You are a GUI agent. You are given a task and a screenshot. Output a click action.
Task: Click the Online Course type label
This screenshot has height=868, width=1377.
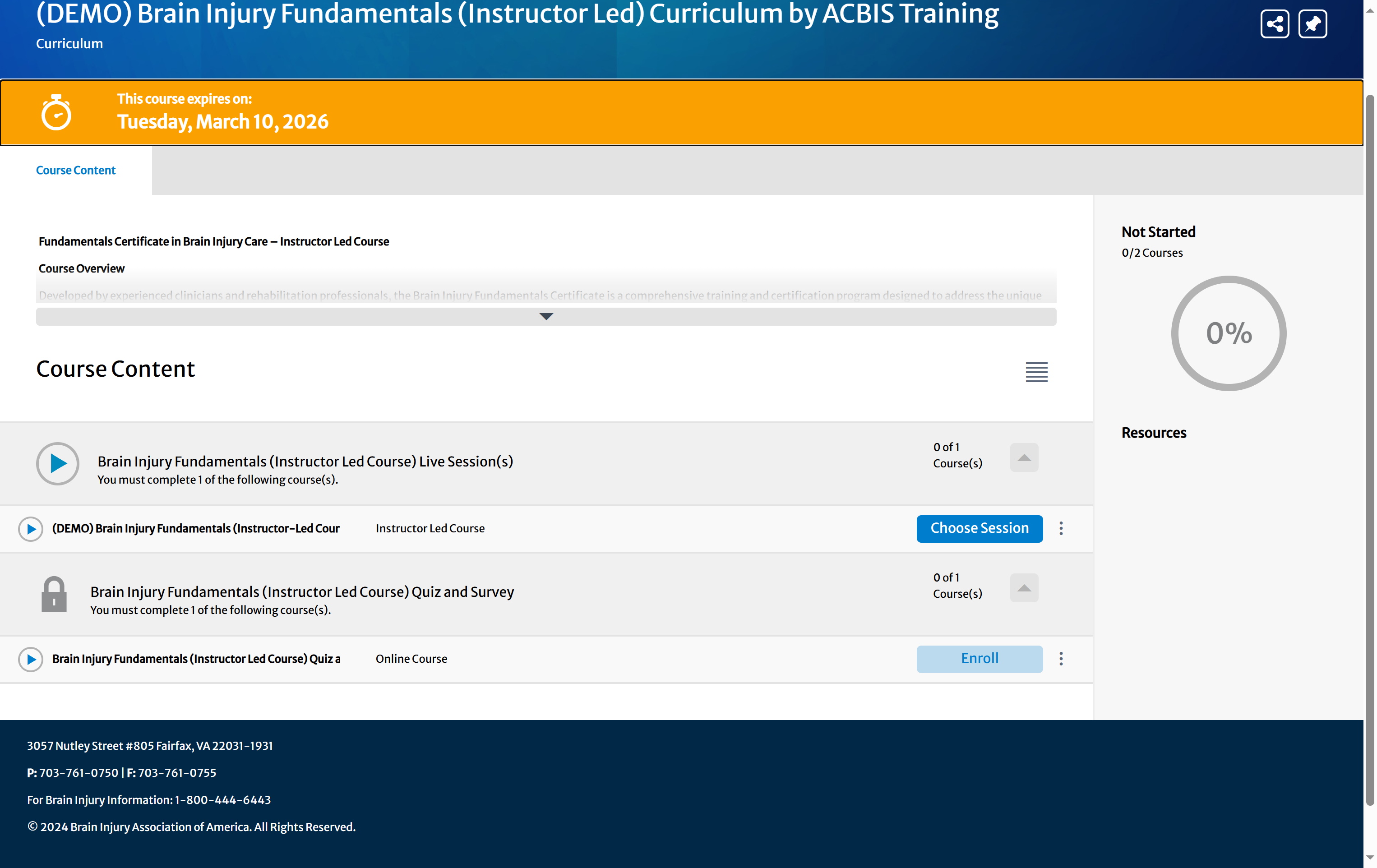pyautogui.click(x=411, y=659)
